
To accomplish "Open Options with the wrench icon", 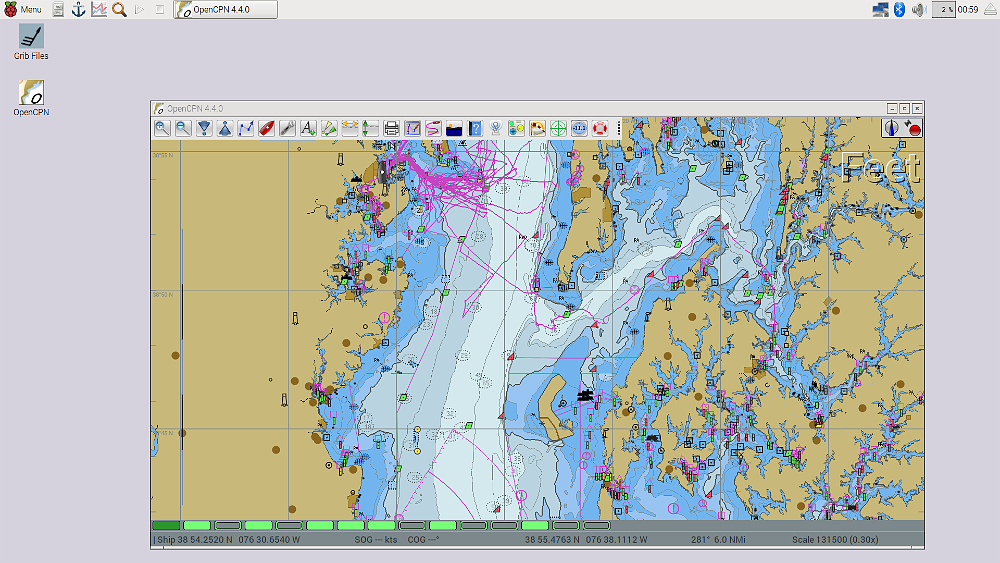I will pyautogui.click(x=287, y=128).
